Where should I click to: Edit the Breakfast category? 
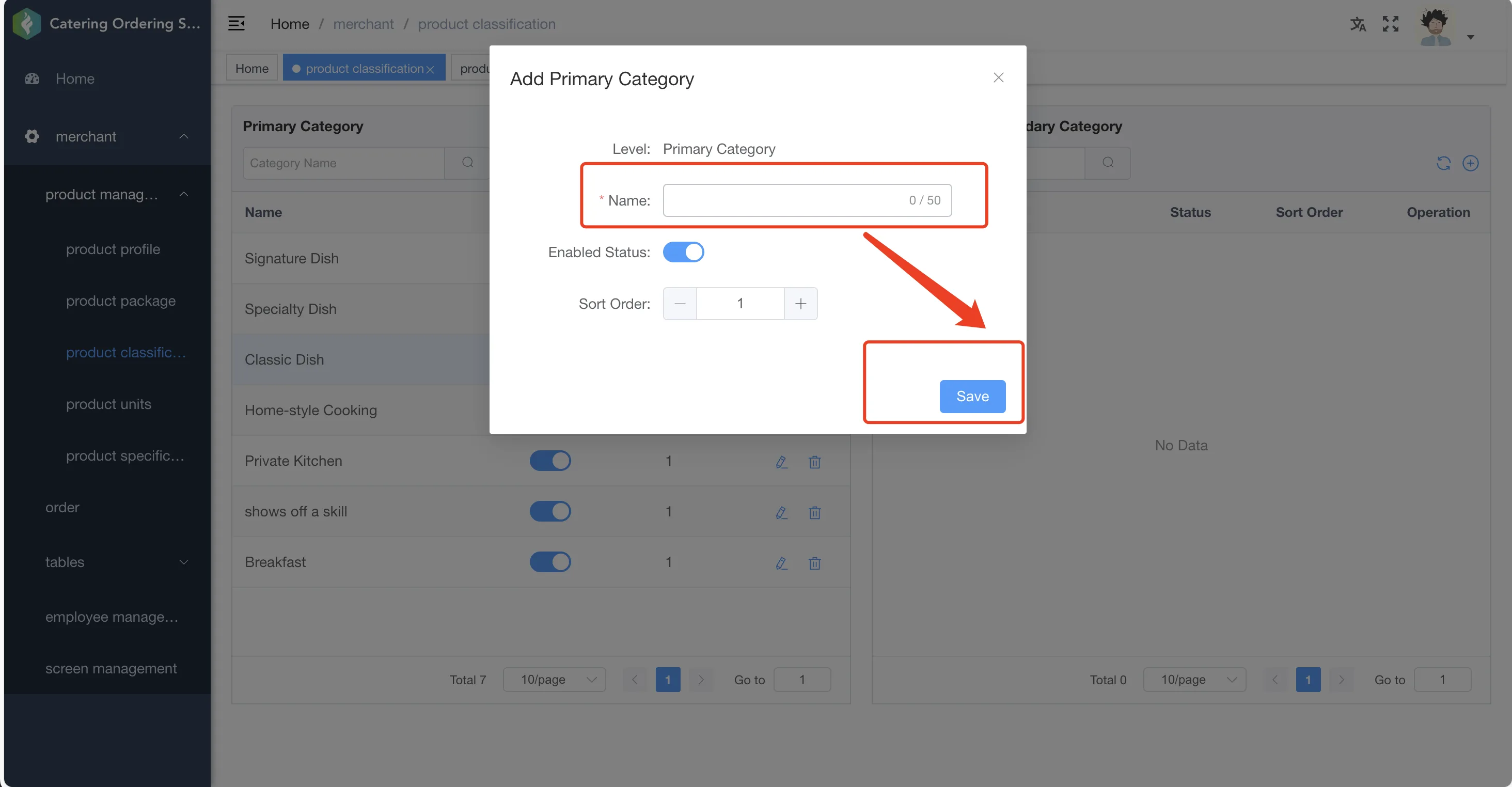coord(781,563)
